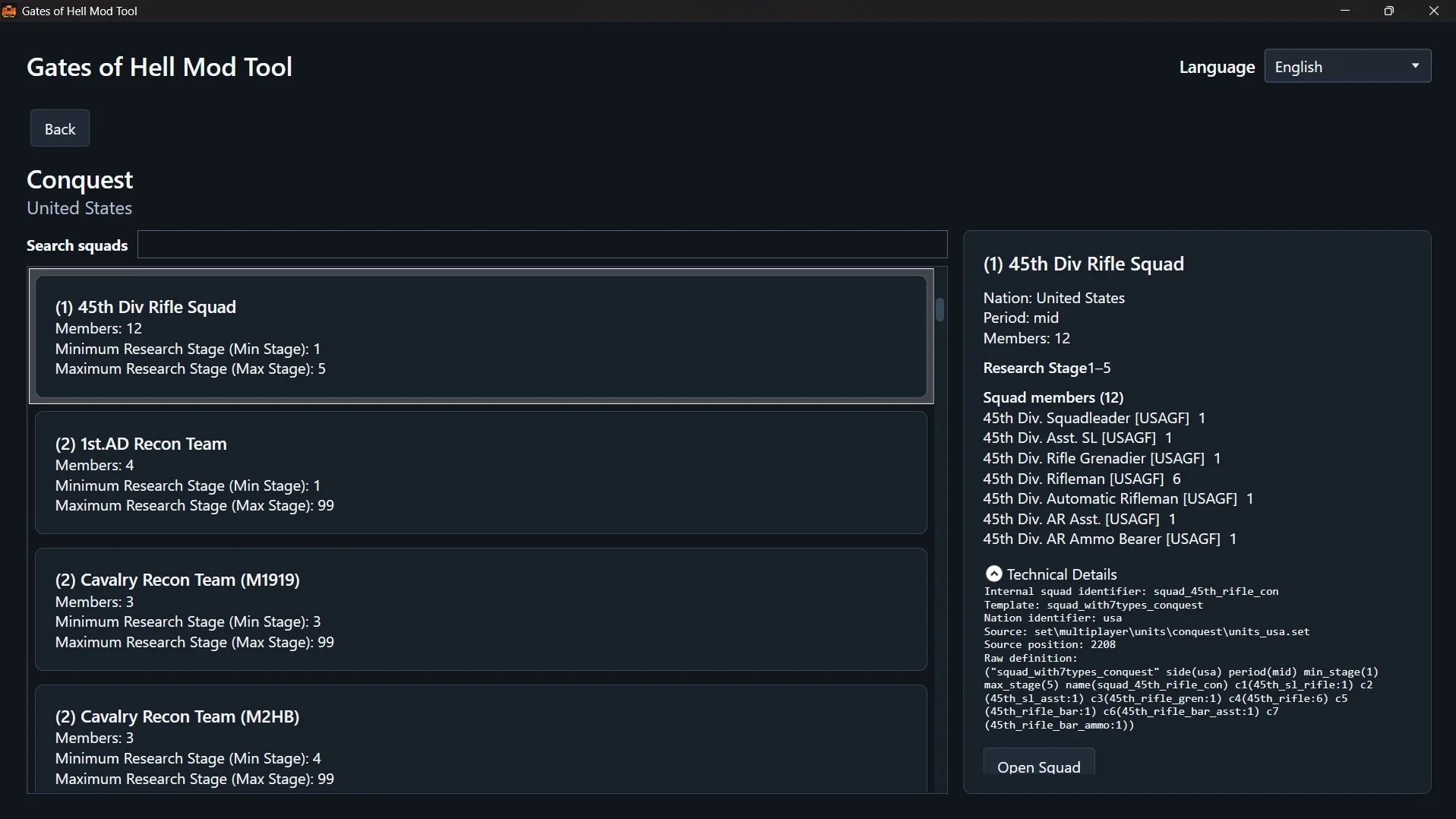Collapse the Technical Details section

click(x=1050, y=574)
